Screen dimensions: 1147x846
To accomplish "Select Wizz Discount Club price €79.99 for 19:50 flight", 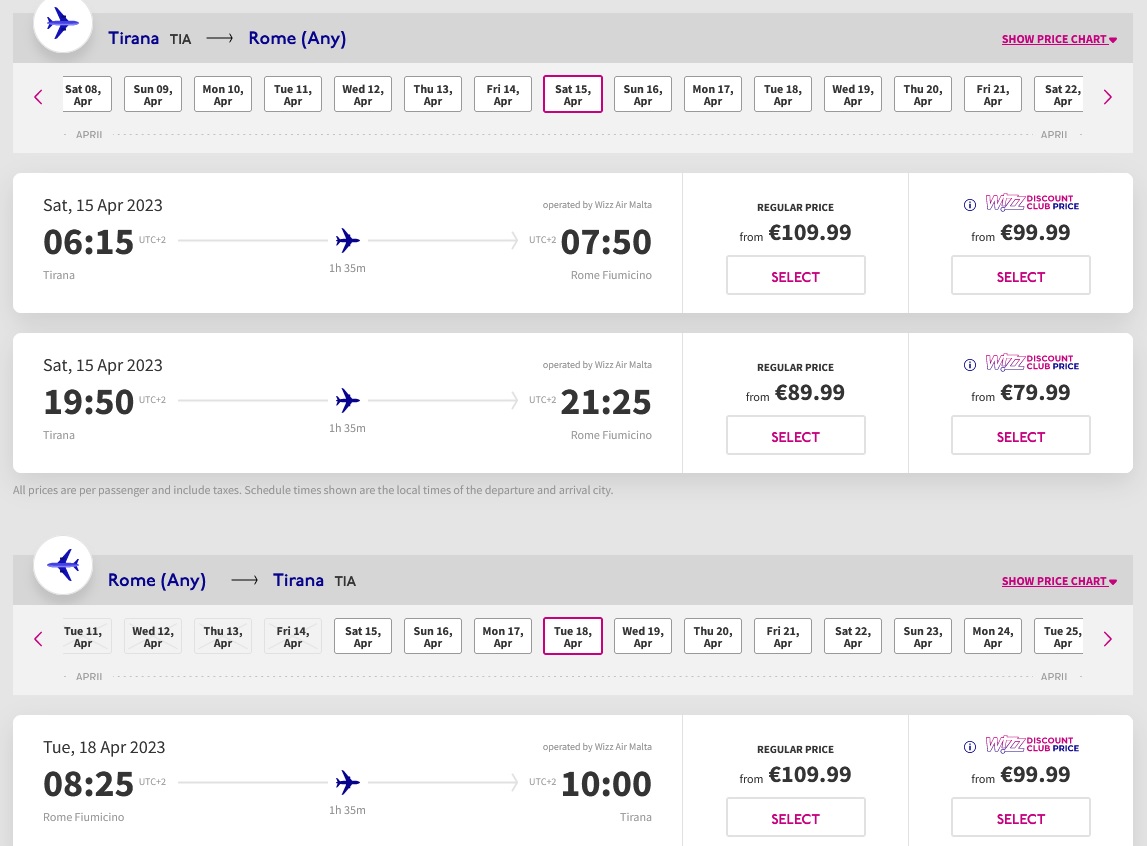I will pyautogui.click(x=1020, y=436).
